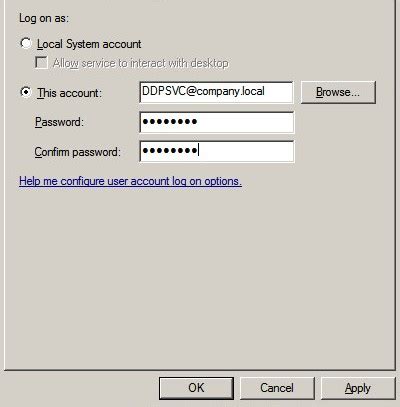Viewport: 400px width, 407px height.
Task: Open Help me configure user account log on options
Action: click(130, 181)
